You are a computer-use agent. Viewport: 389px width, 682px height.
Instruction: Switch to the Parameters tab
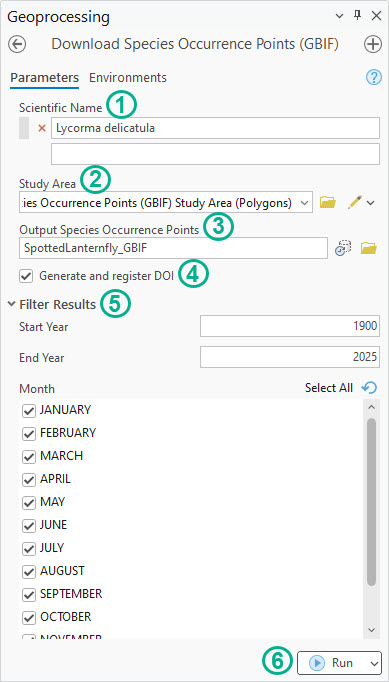click(x=45, y=78)
